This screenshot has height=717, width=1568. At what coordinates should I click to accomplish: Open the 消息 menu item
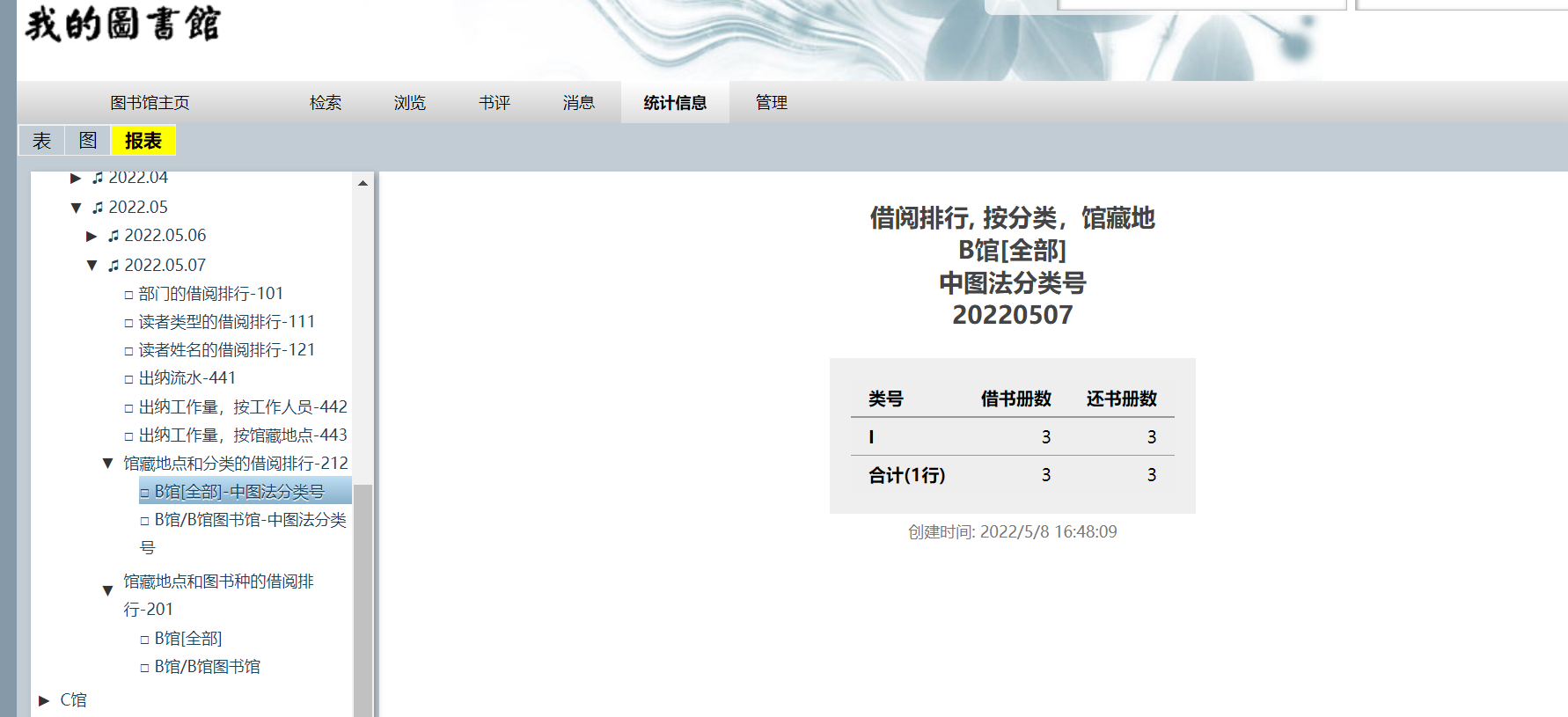(x=579, y=103)
